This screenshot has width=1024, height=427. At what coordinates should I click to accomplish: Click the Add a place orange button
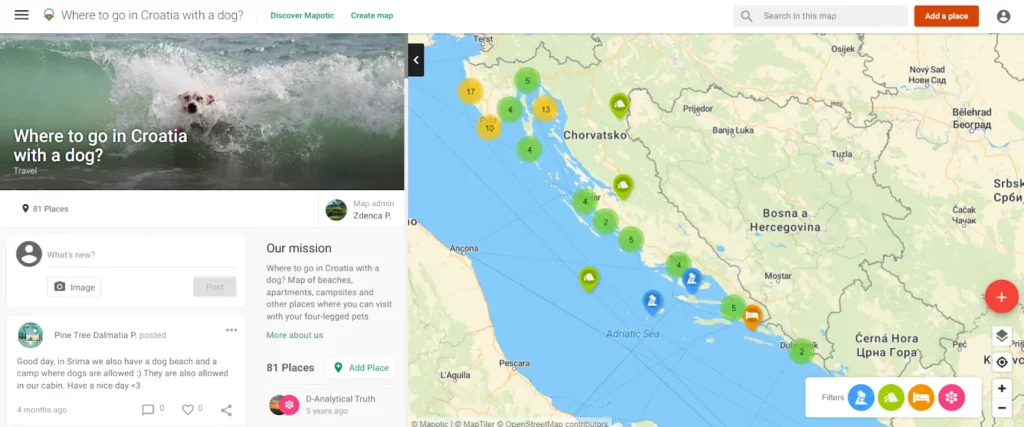(946, 16)
